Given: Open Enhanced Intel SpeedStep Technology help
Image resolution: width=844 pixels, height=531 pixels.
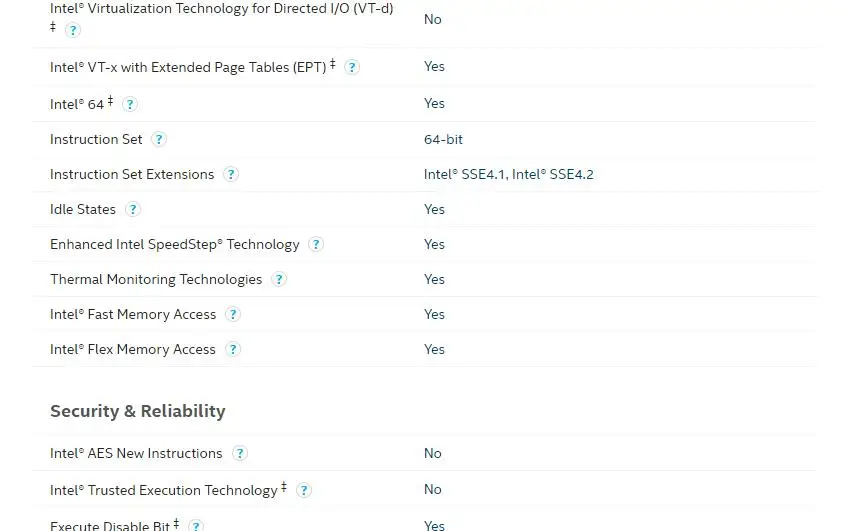Looking at the screenshot, I should (x=316, y=244).
